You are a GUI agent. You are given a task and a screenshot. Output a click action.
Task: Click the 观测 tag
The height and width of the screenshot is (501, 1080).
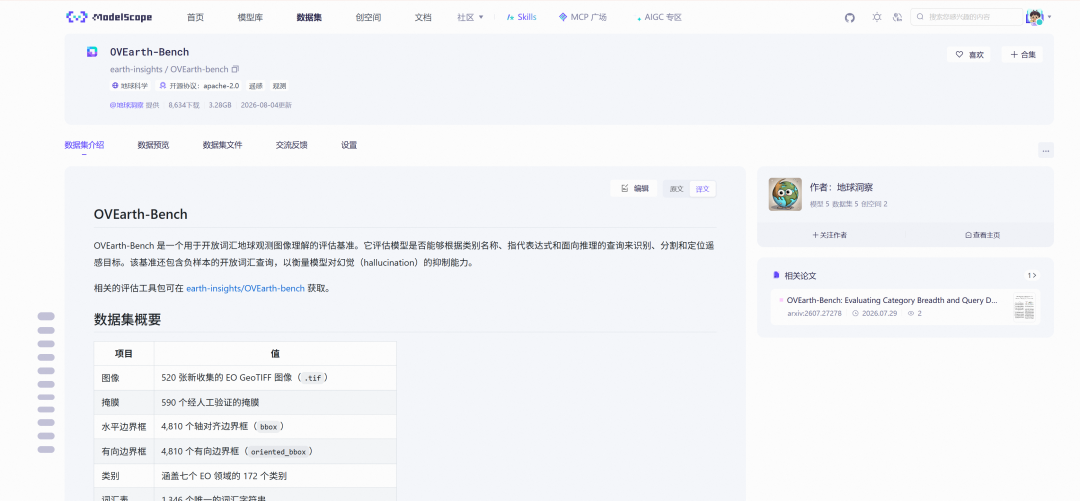(x=279, y=86)
